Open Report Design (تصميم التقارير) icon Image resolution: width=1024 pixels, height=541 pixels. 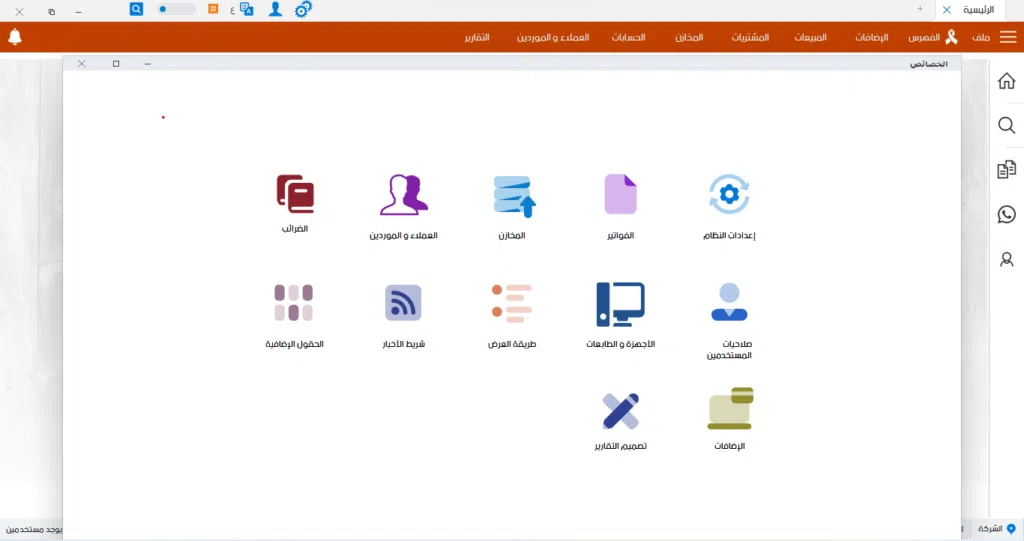point(620,410)
